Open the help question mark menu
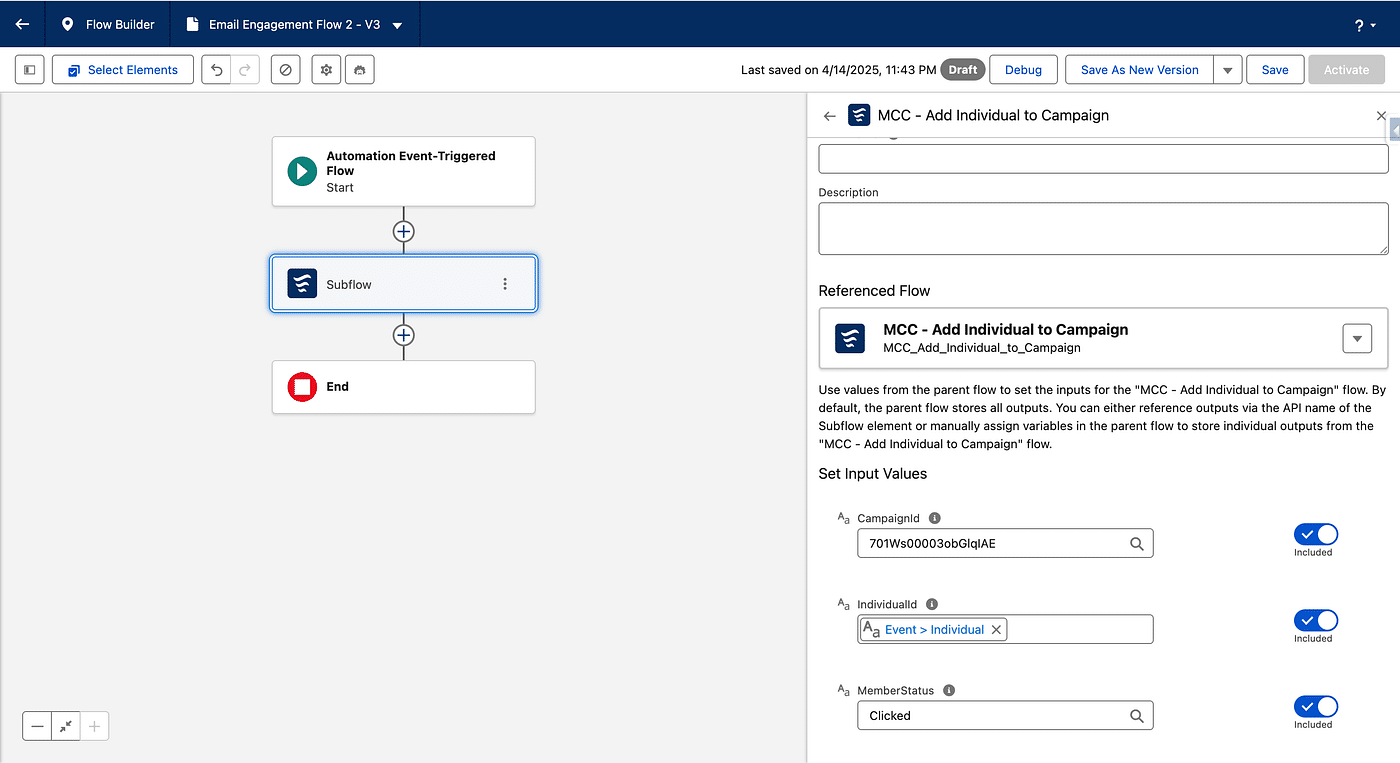The width and height of the screenshot is (1400, 763). coord(1364,25)
